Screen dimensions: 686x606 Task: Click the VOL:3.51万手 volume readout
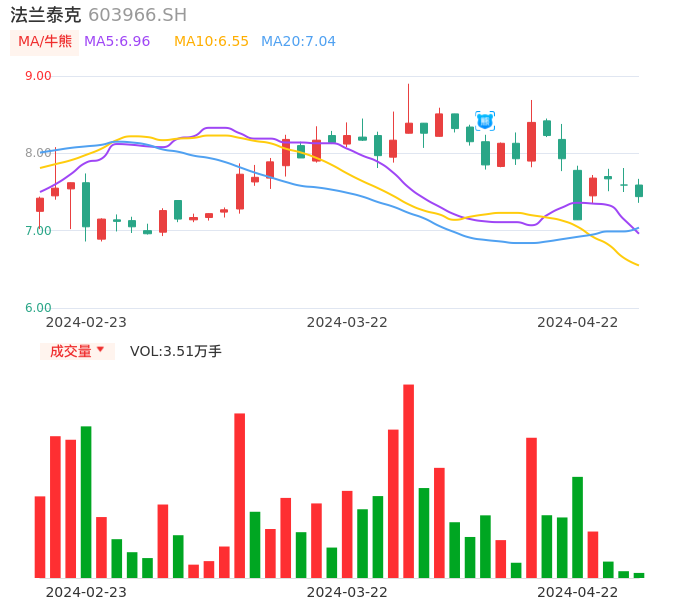[x=176, y=351]
